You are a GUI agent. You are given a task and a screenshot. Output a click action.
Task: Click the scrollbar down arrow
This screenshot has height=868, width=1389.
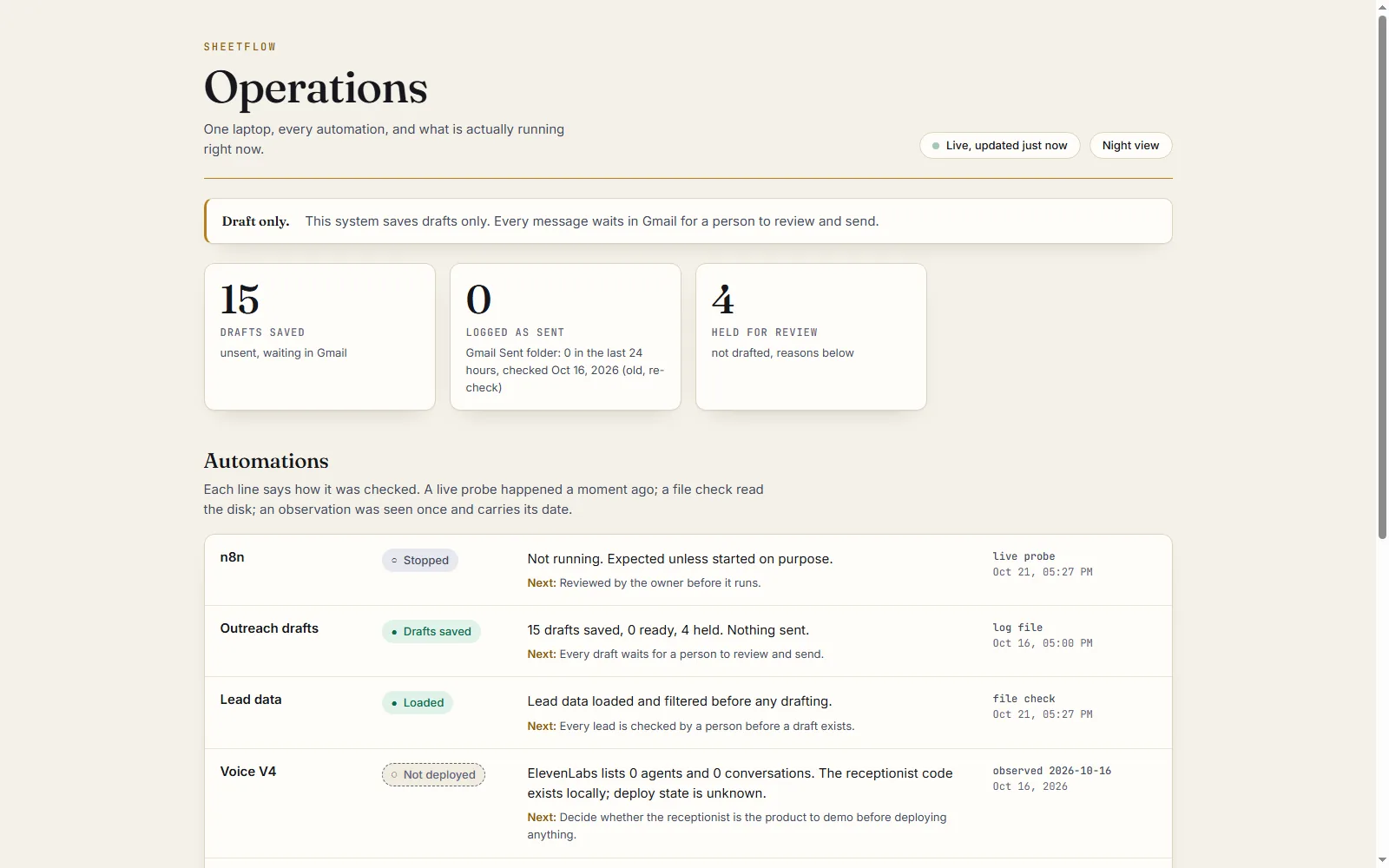tap(1382, 860)
